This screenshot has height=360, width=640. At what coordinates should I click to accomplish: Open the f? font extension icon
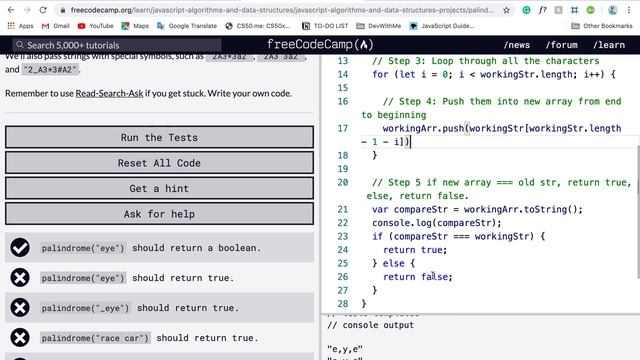(x=542, y=10)
